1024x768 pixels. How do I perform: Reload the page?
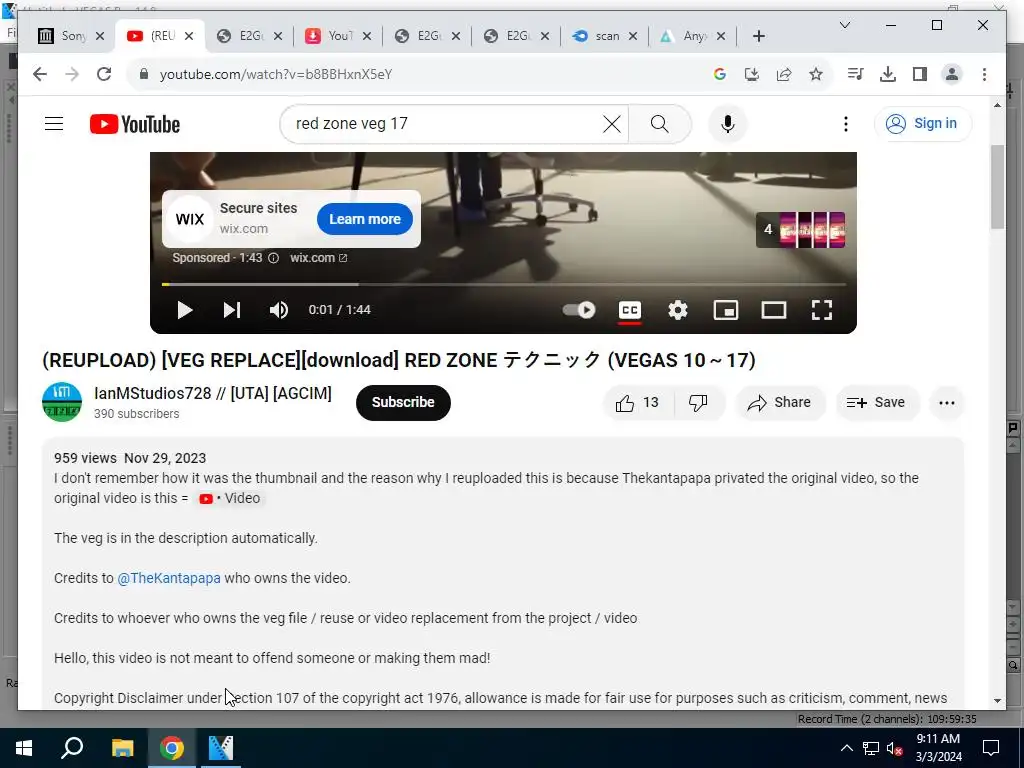104,74
